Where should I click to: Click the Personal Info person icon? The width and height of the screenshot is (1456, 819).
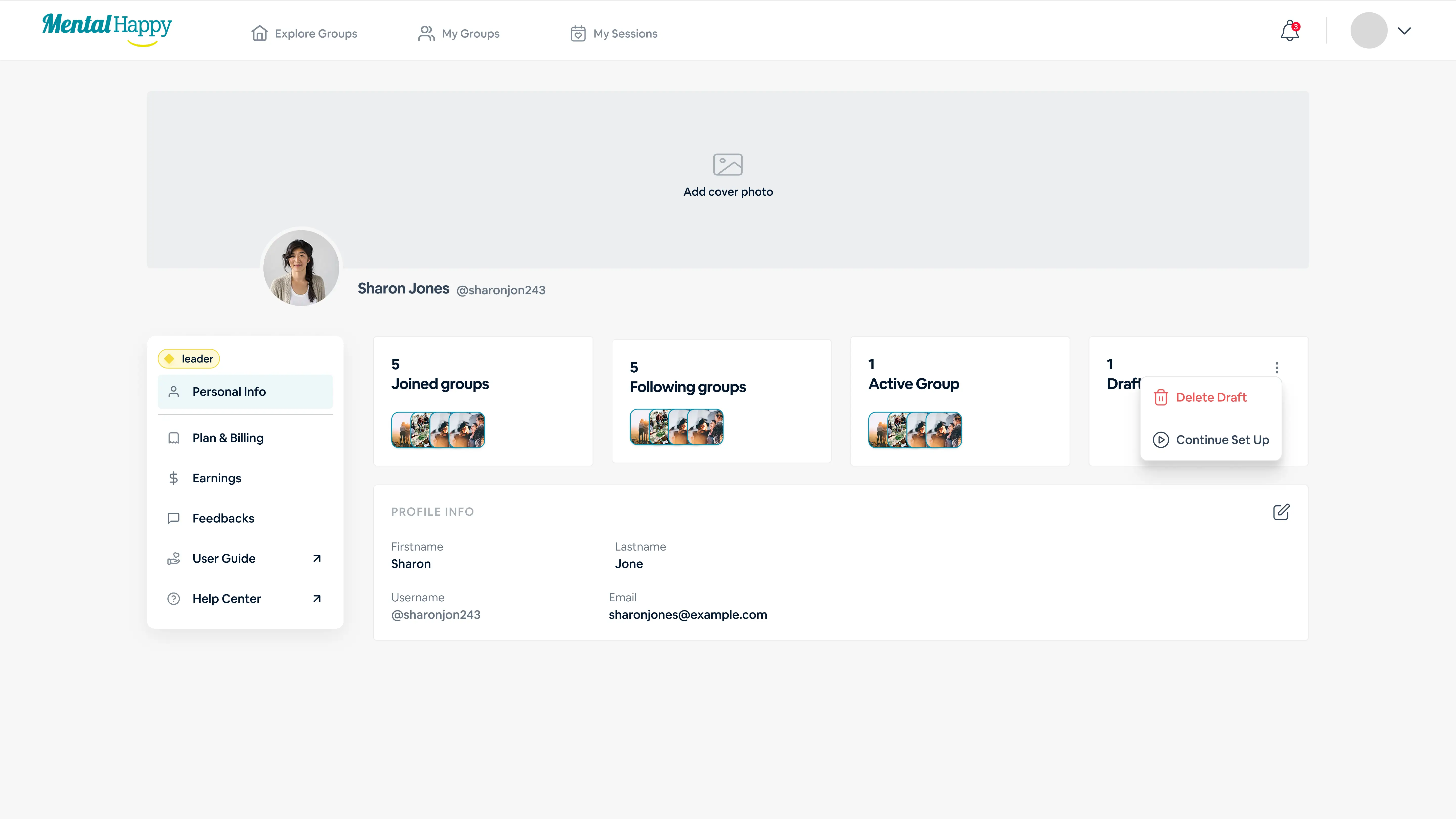(x=173, y=392)
